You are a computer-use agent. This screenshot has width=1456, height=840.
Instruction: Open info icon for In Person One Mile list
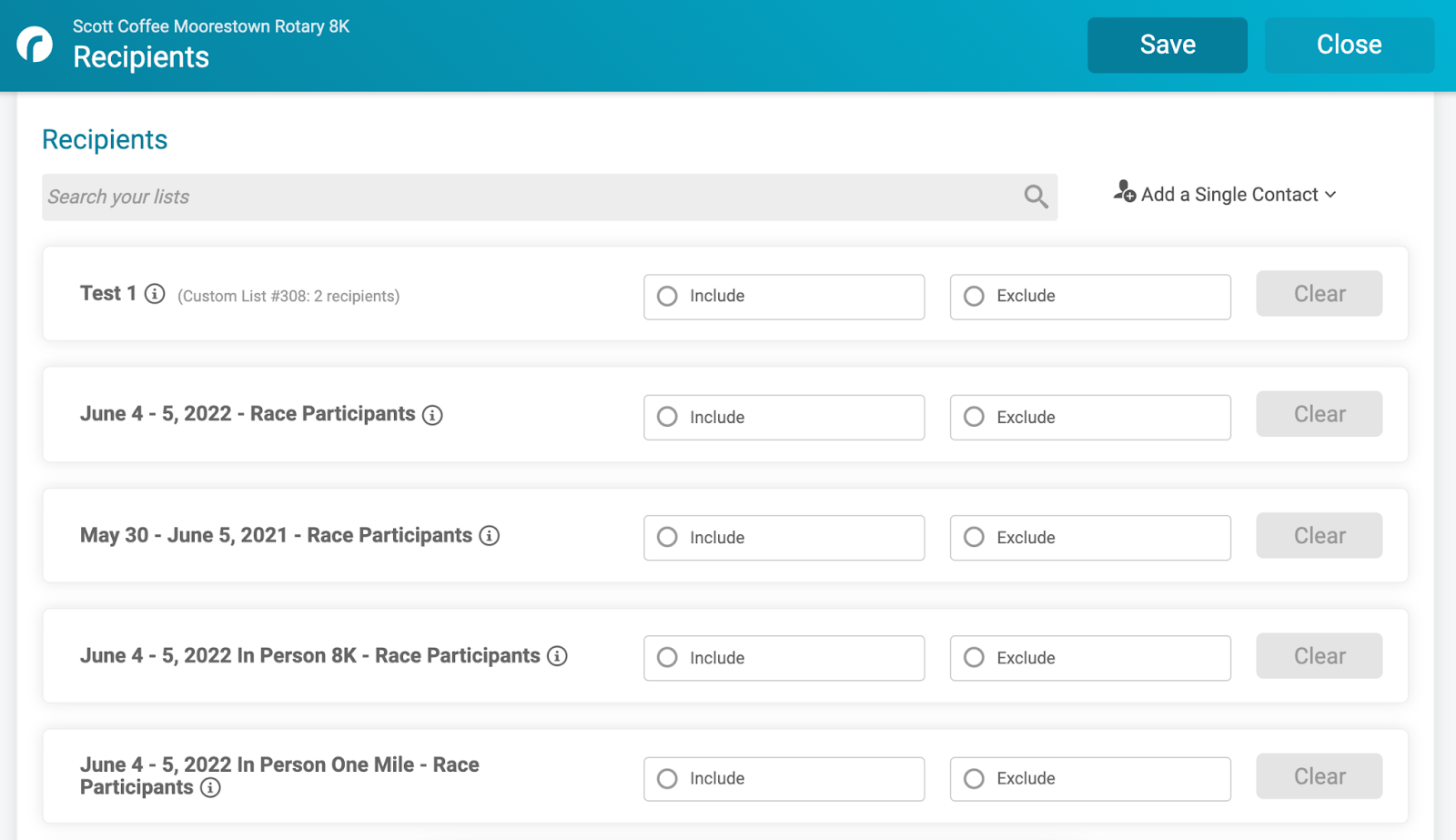(210, 788)
